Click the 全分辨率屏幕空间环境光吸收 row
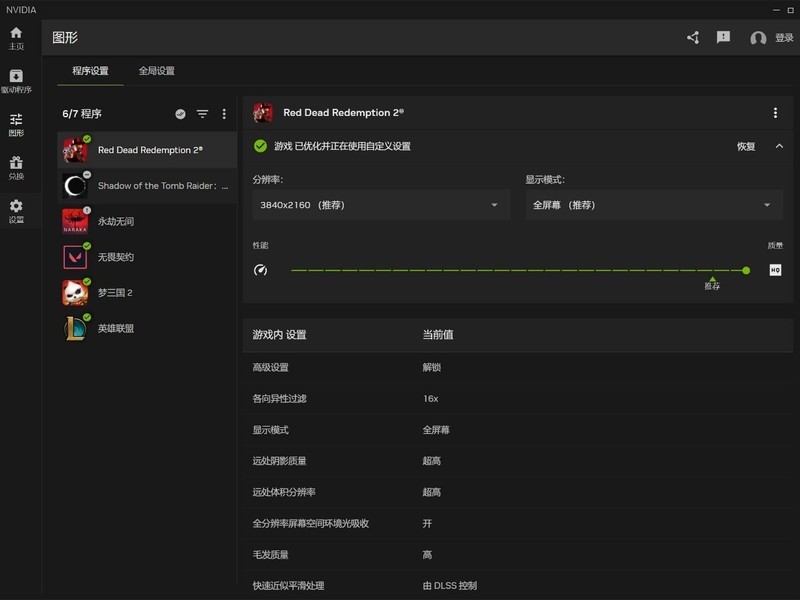Viewport: 800px width, 600px height. tap(517, 523)
